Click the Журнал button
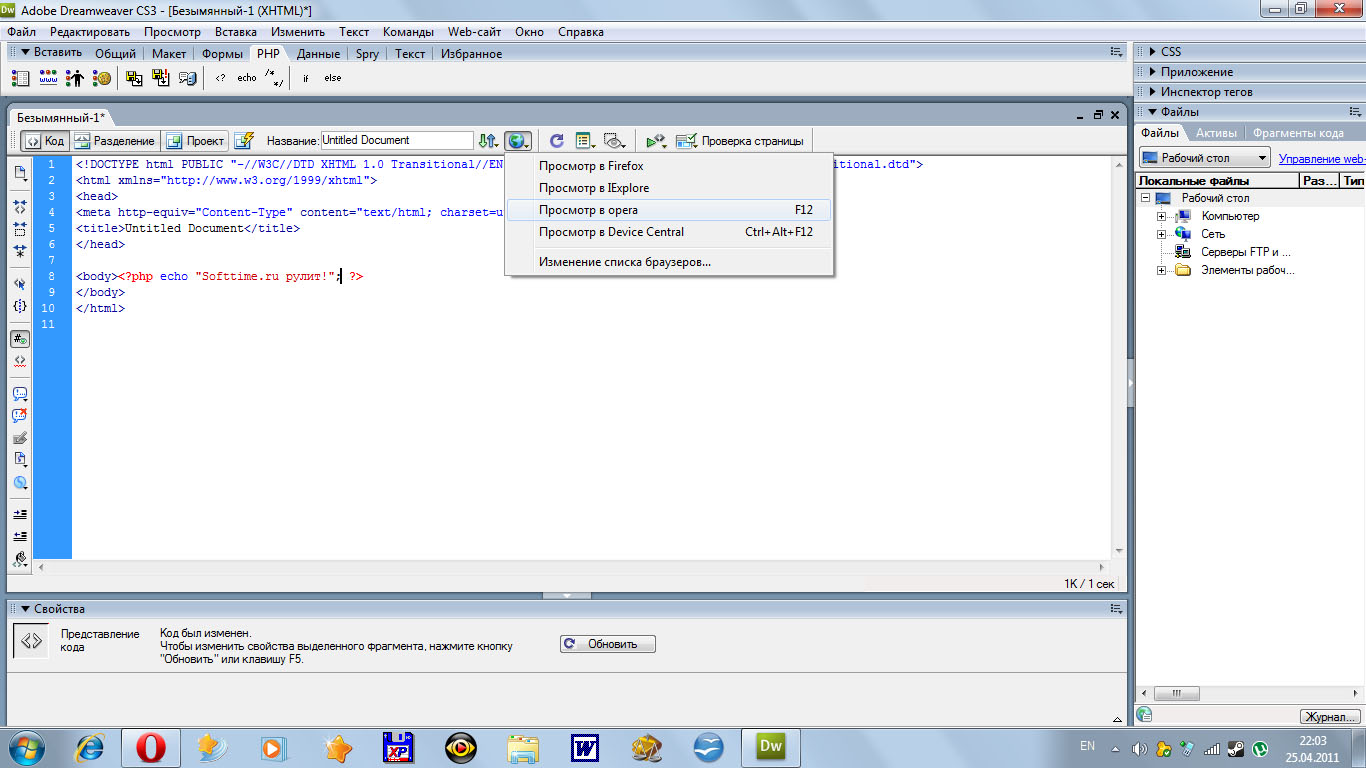 [x=1329, y=717]
